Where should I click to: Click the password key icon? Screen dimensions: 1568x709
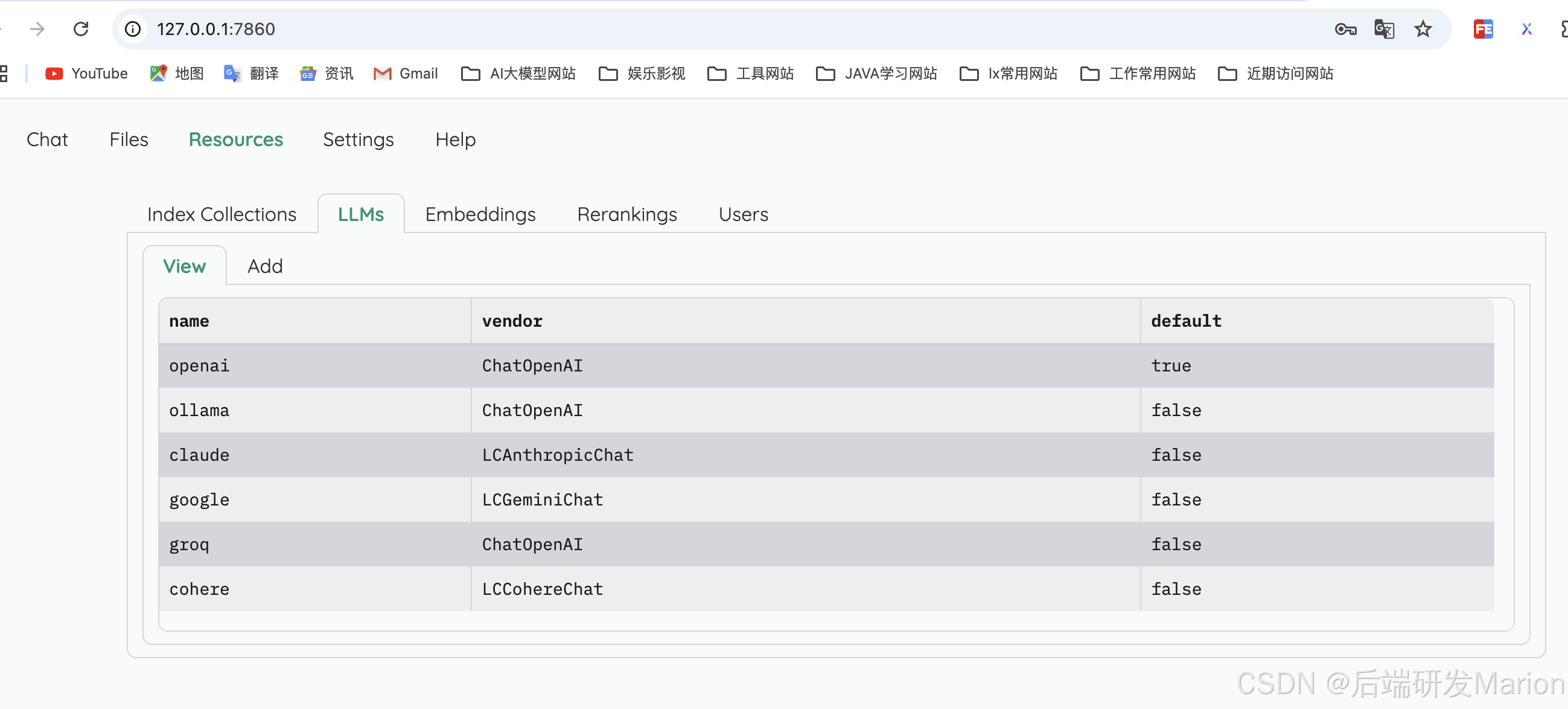pos(1345,29)
